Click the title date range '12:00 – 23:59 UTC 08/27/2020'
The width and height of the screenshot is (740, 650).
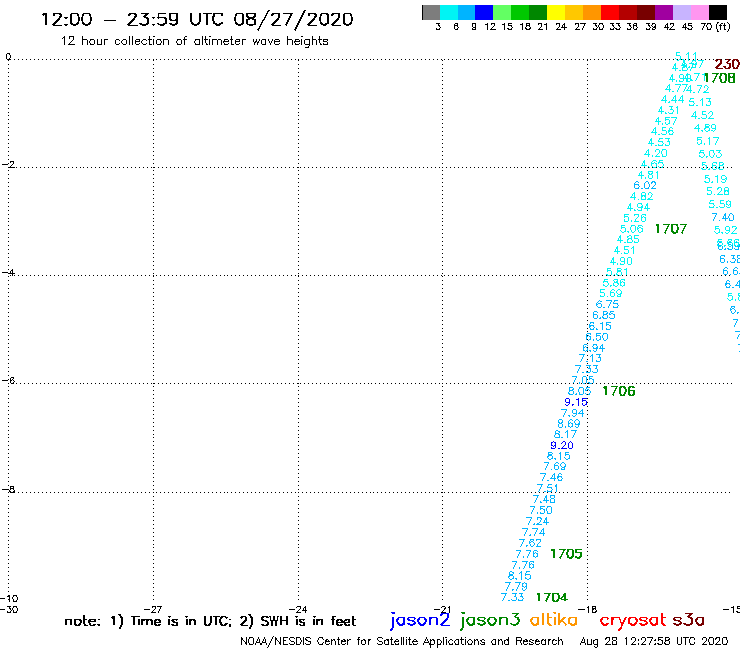(197, 19)
